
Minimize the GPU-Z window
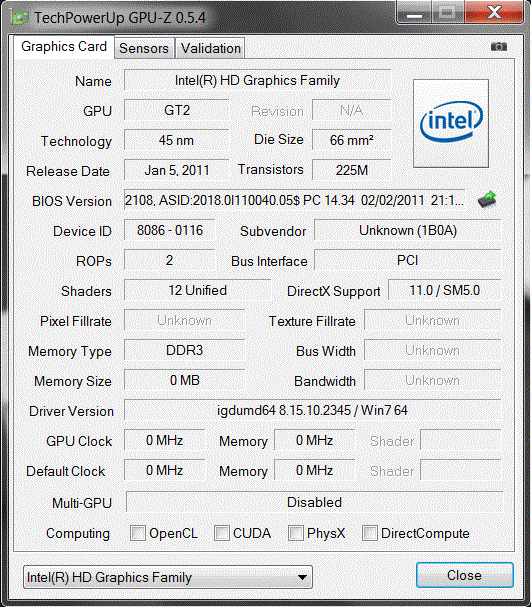[x=414, y=12]
